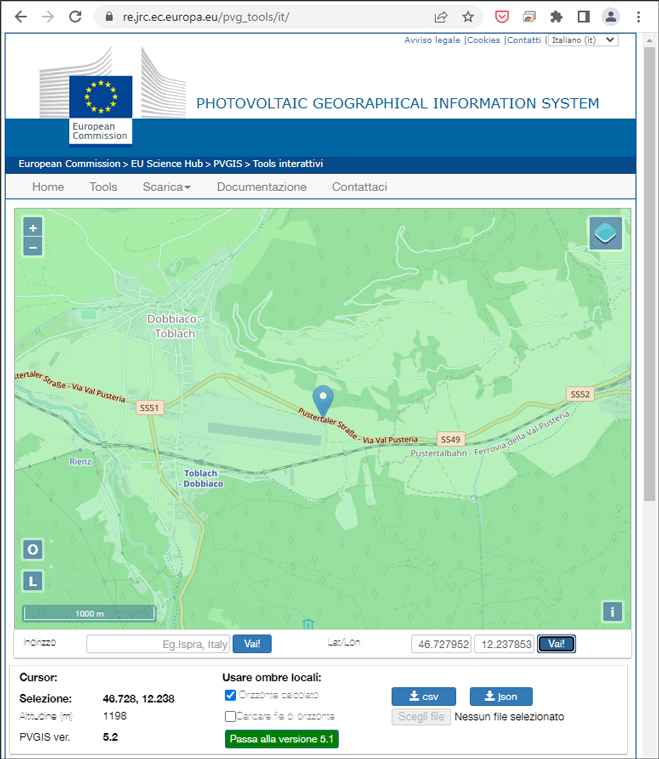Click the page vertical scrollbar
The width and height of the screenshot is (659, 759).
pyautogui.click(x=649, y=273)
